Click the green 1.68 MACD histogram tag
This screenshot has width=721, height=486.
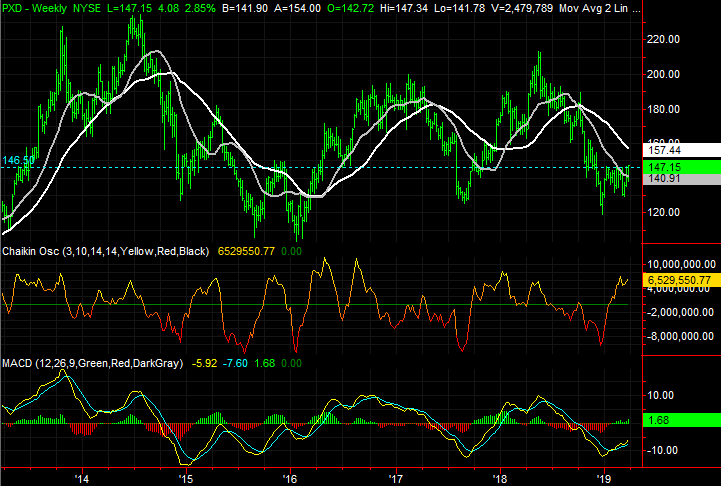coord(680,421)
